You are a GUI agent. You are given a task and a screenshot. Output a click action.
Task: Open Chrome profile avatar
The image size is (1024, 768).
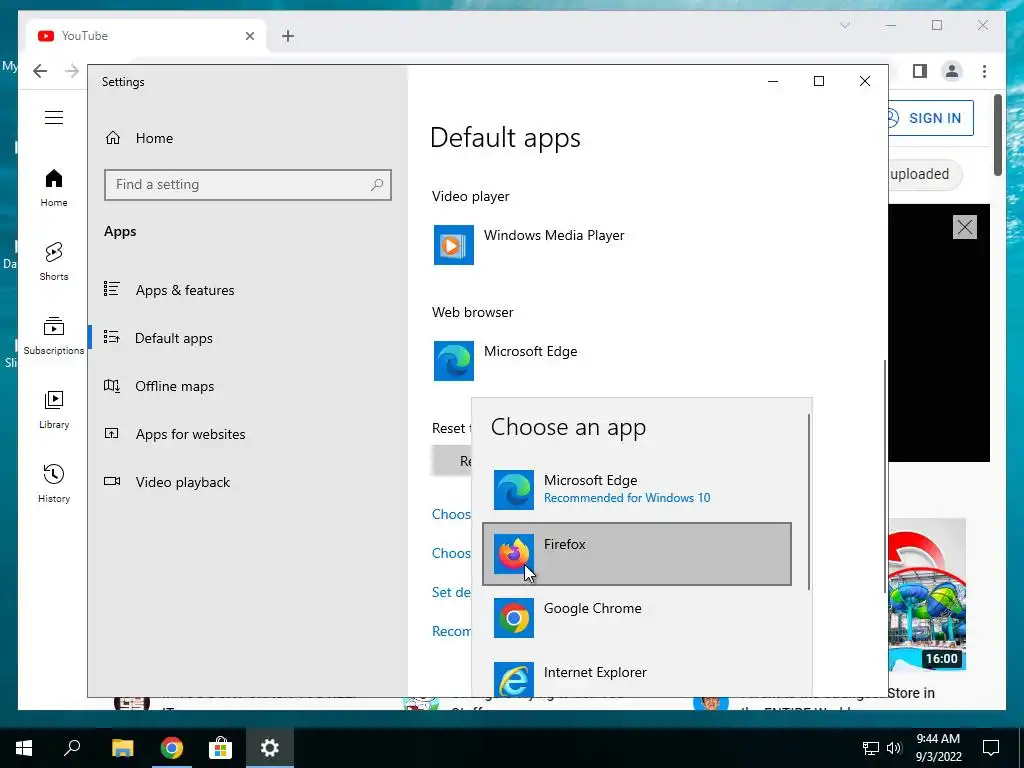coord(952,71)
